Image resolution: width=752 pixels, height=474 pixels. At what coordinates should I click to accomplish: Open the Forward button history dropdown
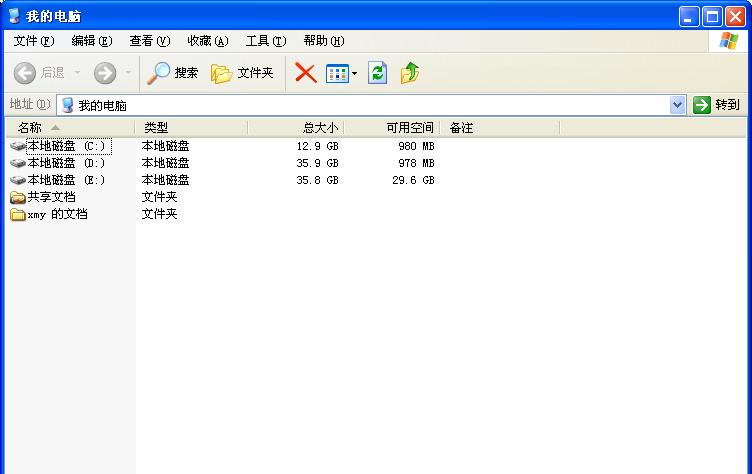pyautogui.click(x=128, y=73)
